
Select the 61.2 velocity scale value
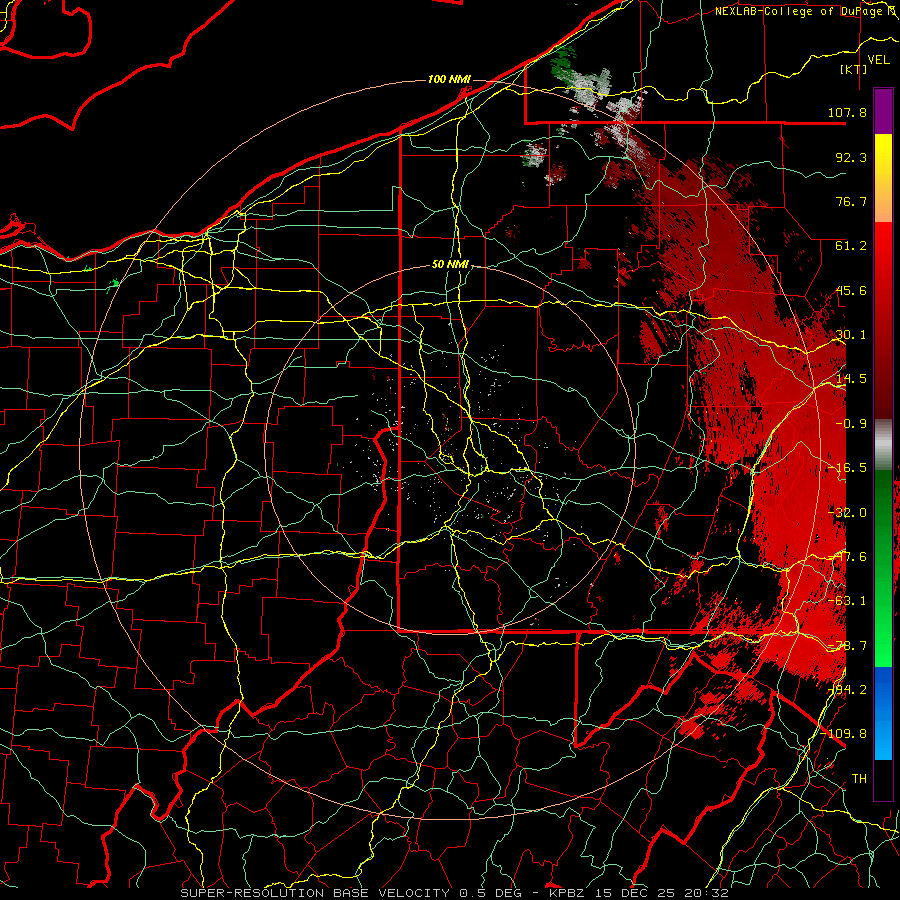[x=851, y=246]
